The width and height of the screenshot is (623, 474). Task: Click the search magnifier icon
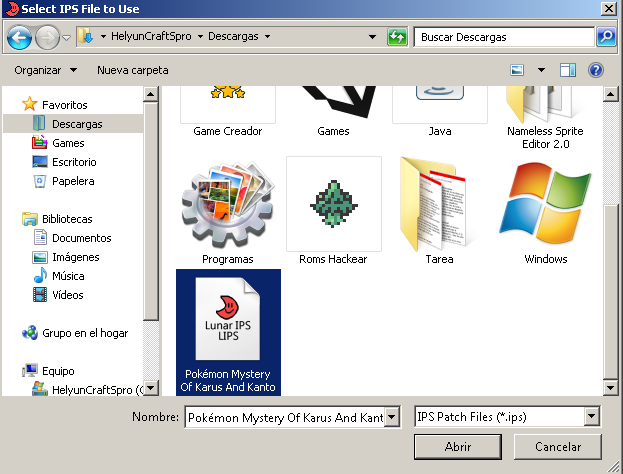(x=606, y=37)
